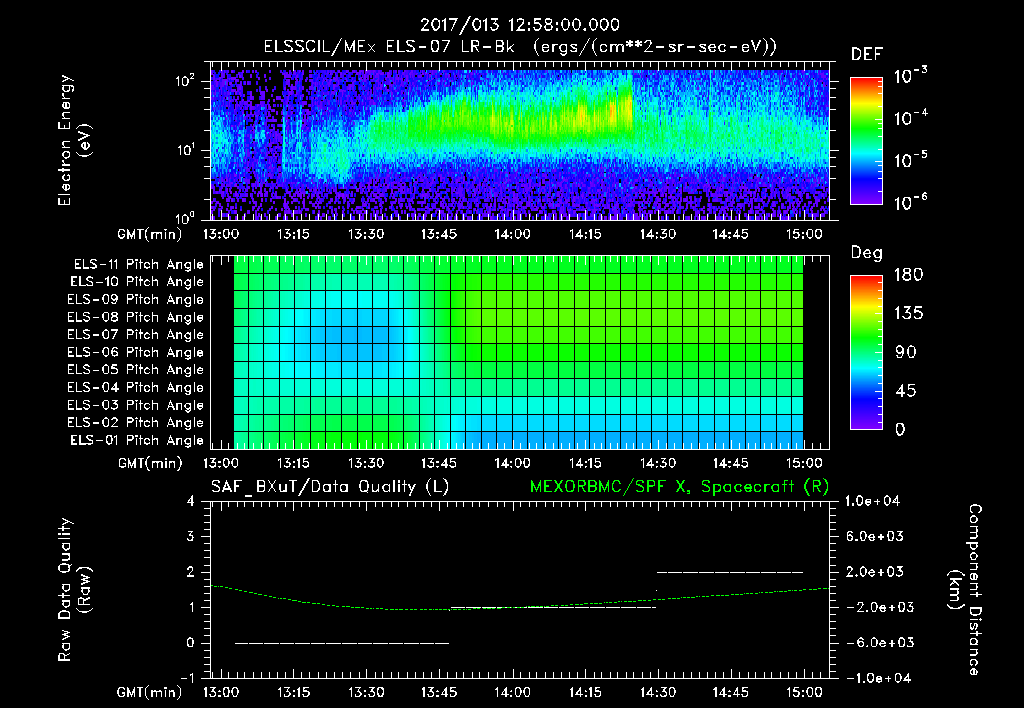1024x708 pixels.
Task: Click the 14:30 time label under pitch angle panel
Action: coord(658,463)
